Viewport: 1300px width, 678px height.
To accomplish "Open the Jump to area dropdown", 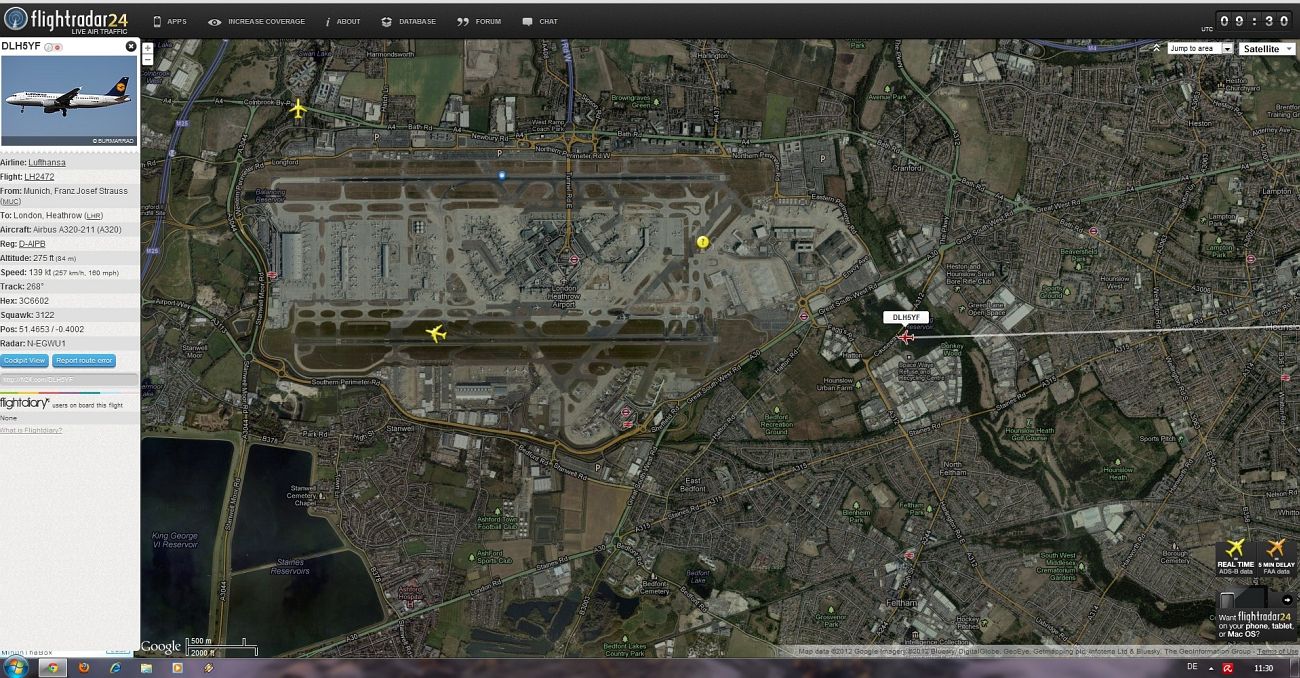I will click(x=1199, y=49).
